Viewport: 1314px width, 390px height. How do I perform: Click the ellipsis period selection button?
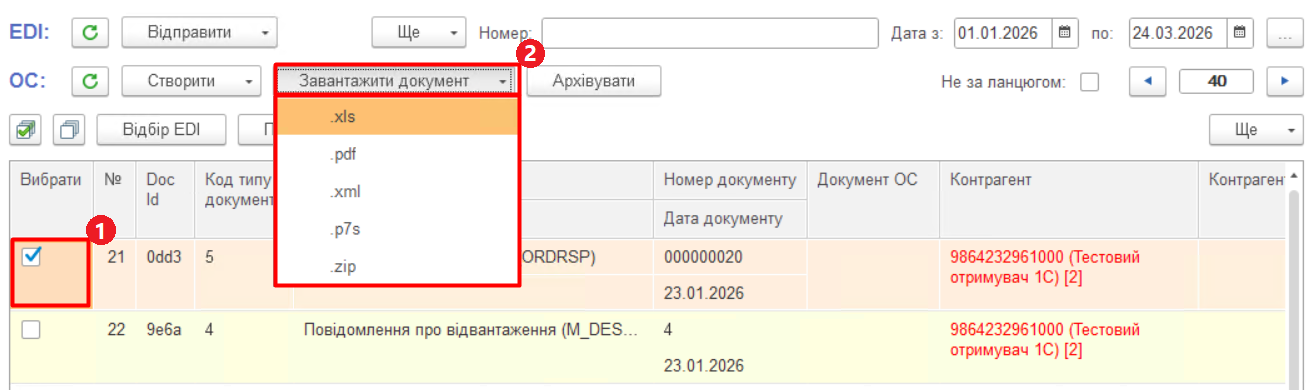tap(1284, 33)
